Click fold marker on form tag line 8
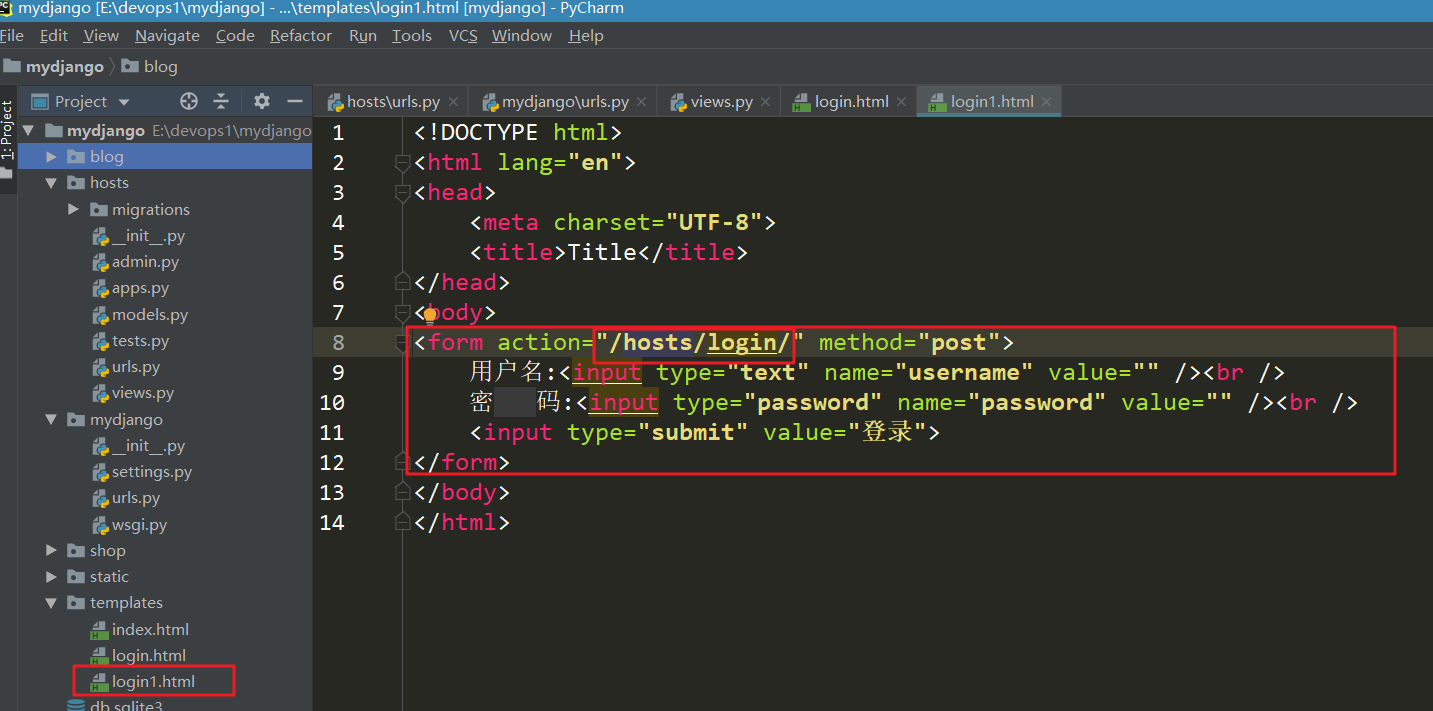Image resolution: width=1433 pixels, height=711 pixels. click(x=403, y=343)
